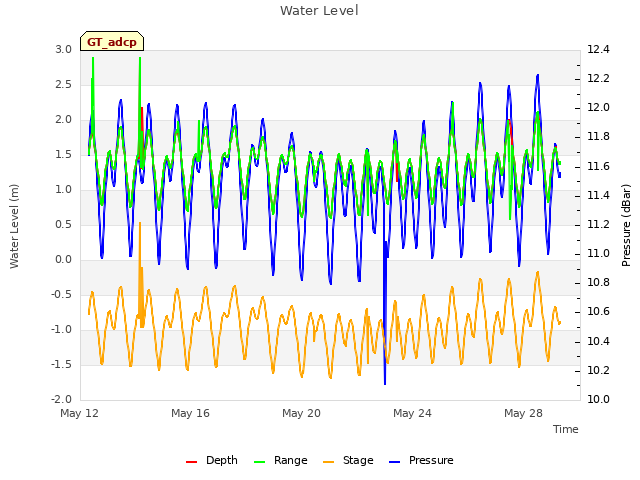Toggle the Depth legend entry
Screen dimensions: 640x480
click(x=211, y=460)
